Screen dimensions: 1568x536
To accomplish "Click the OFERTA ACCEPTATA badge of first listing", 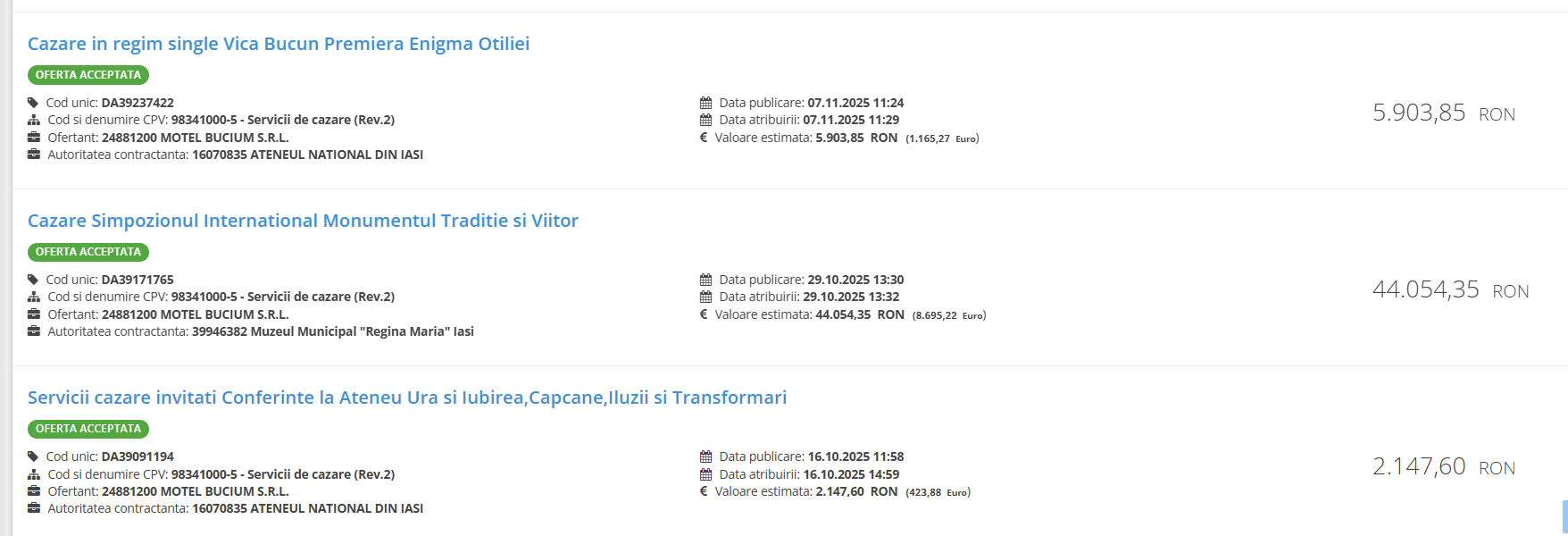I will coord(88,75).
